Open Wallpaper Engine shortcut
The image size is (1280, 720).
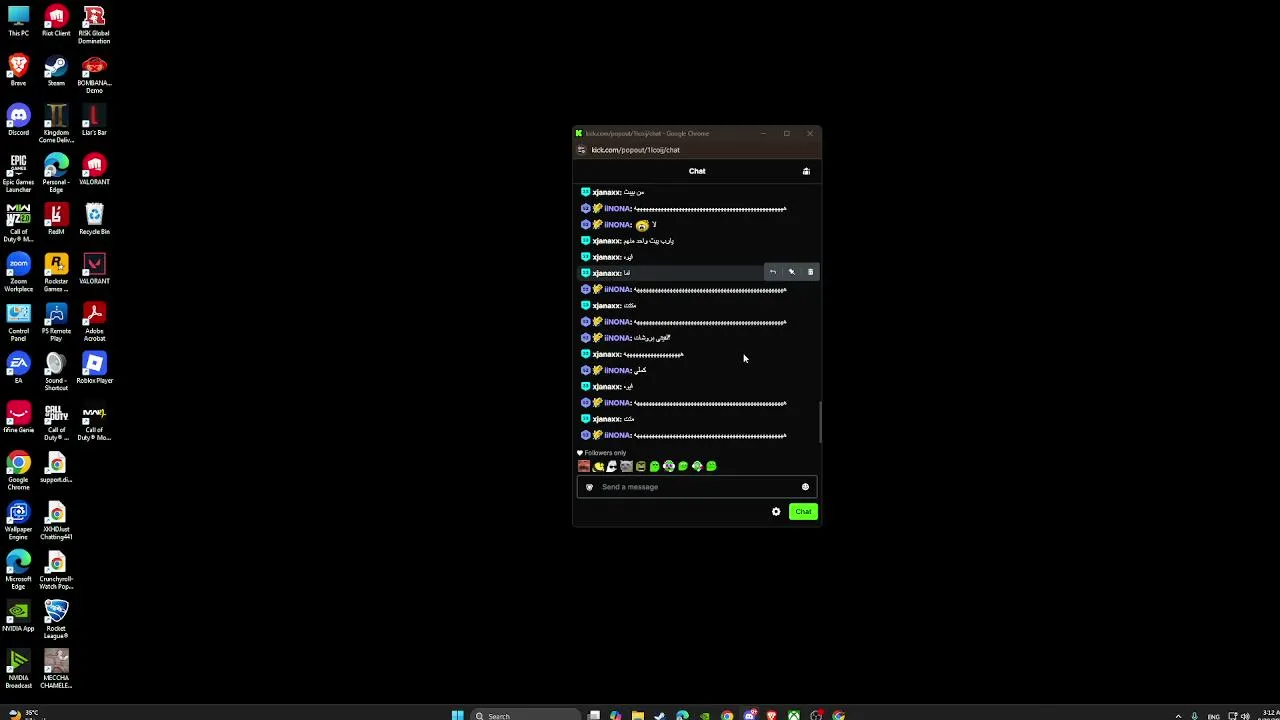(x=18, y=520)
